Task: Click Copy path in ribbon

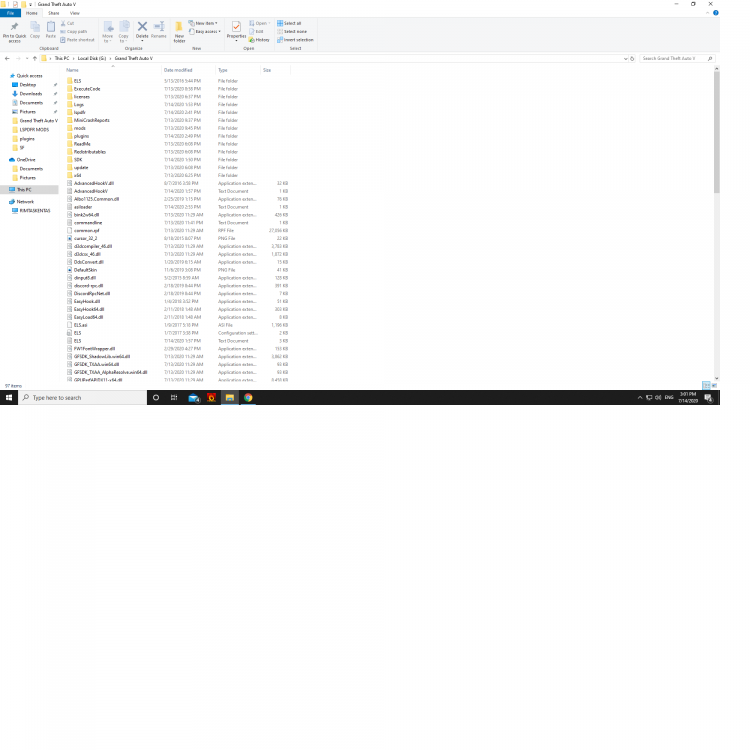Action: 74,32
